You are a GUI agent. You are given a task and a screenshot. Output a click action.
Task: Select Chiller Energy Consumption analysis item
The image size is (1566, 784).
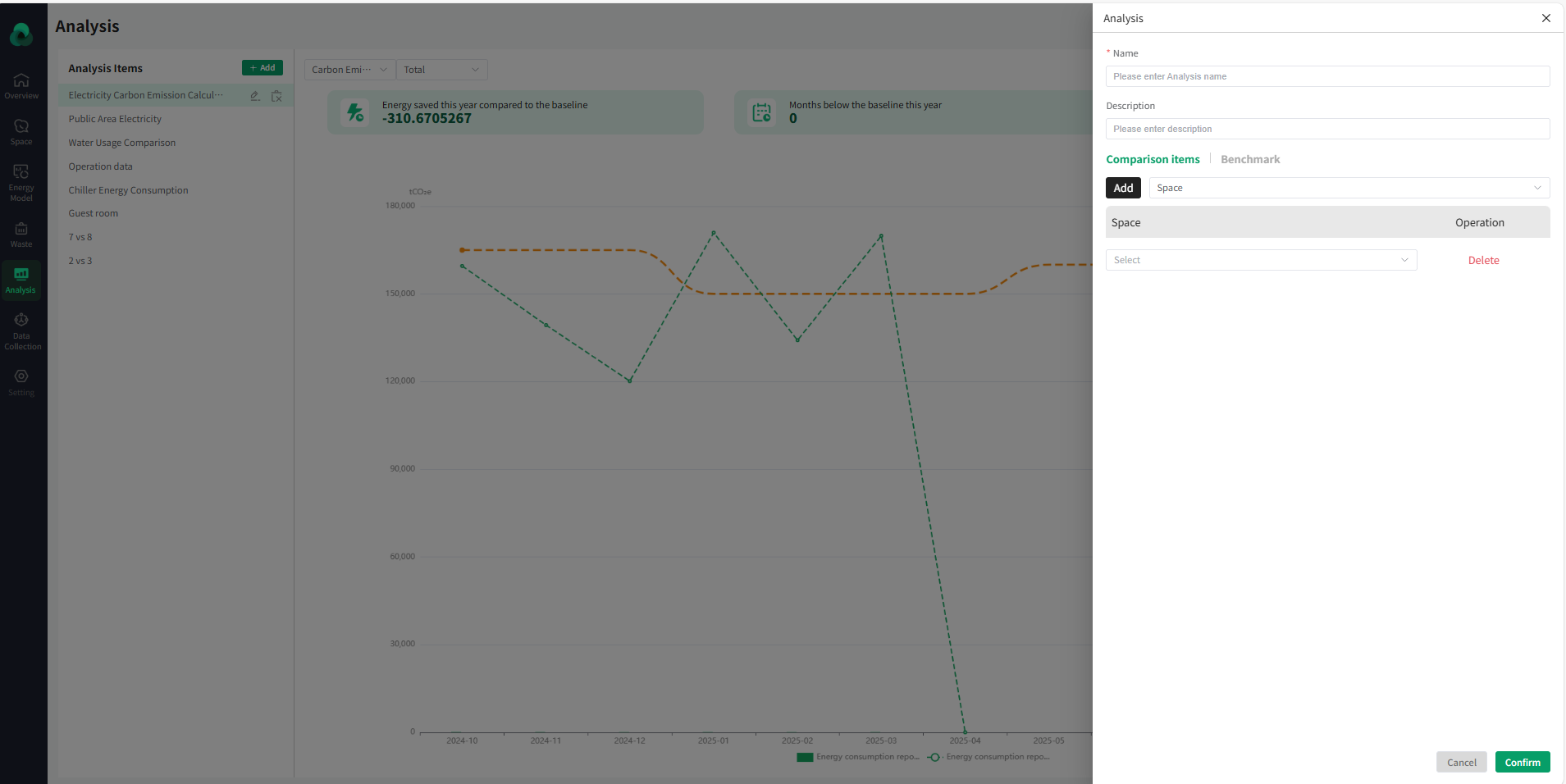[129, 190]
